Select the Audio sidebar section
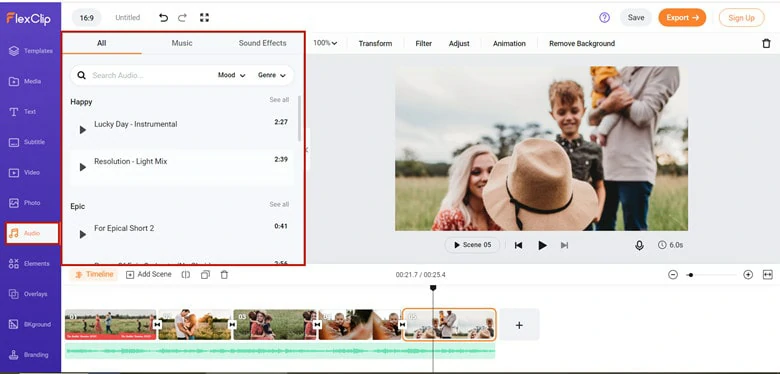Image resolution: width=780 pixels, height=374 pixels. [32, 233]
